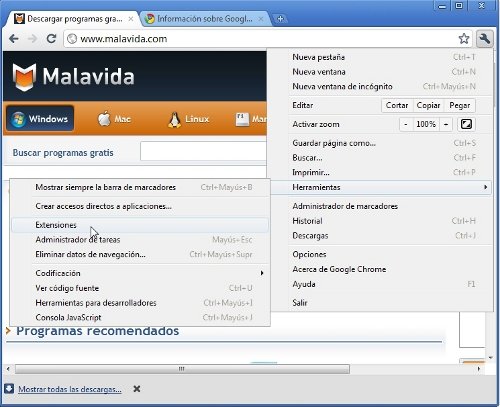Click the download arrow icon in downloads bar
Viewport: 500px width, 407px height.
9,388
